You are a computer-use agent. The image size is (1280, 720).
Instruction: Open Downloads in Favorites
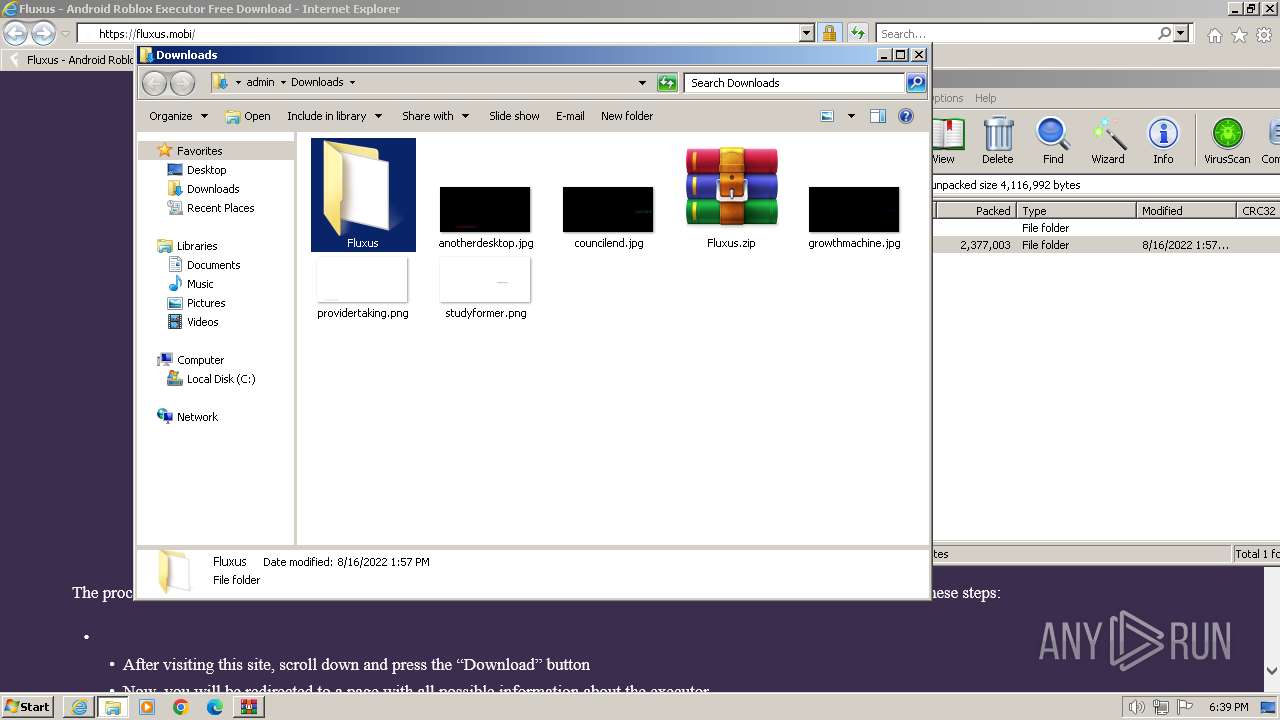tap(213, 189)
